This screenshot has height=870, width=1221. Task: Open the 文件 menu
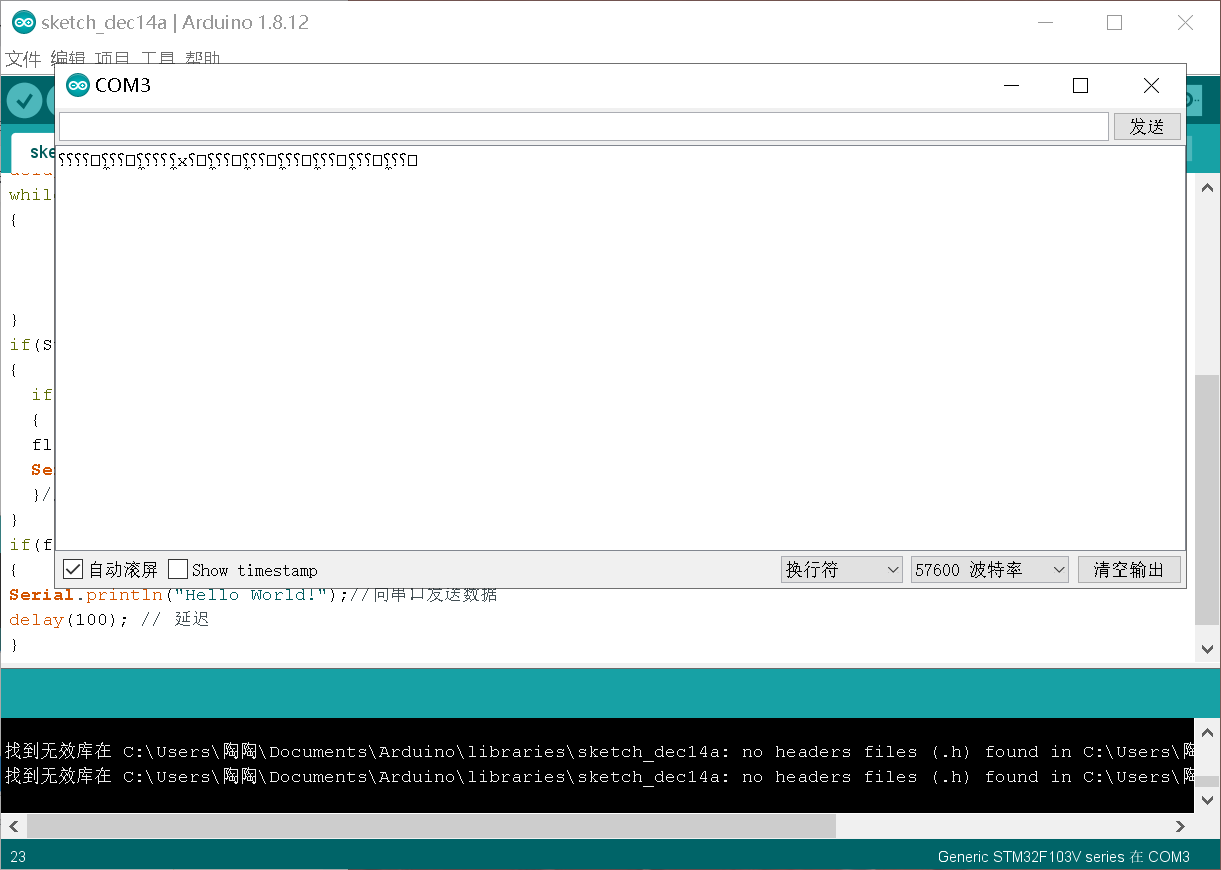24,58
